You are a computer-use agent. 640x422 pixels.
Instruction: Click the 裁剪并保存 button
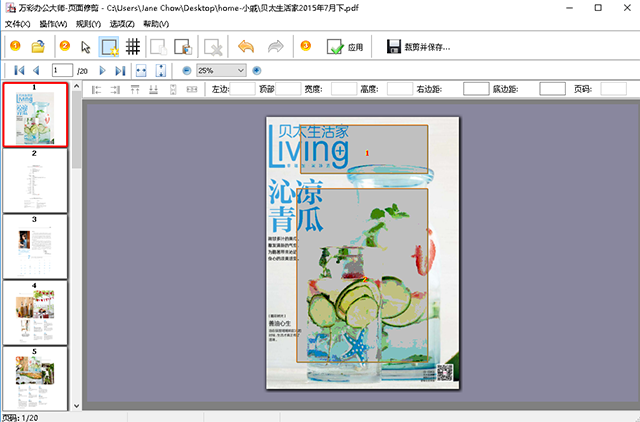(x=415, y=47)
